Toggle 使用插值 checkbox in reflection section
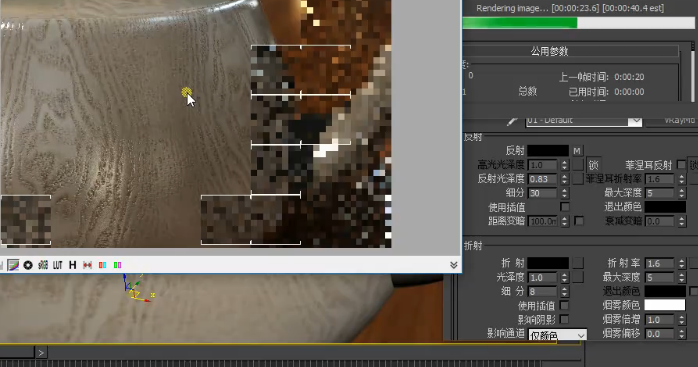This screenshot has height=367, width=698. click(564, 207)
